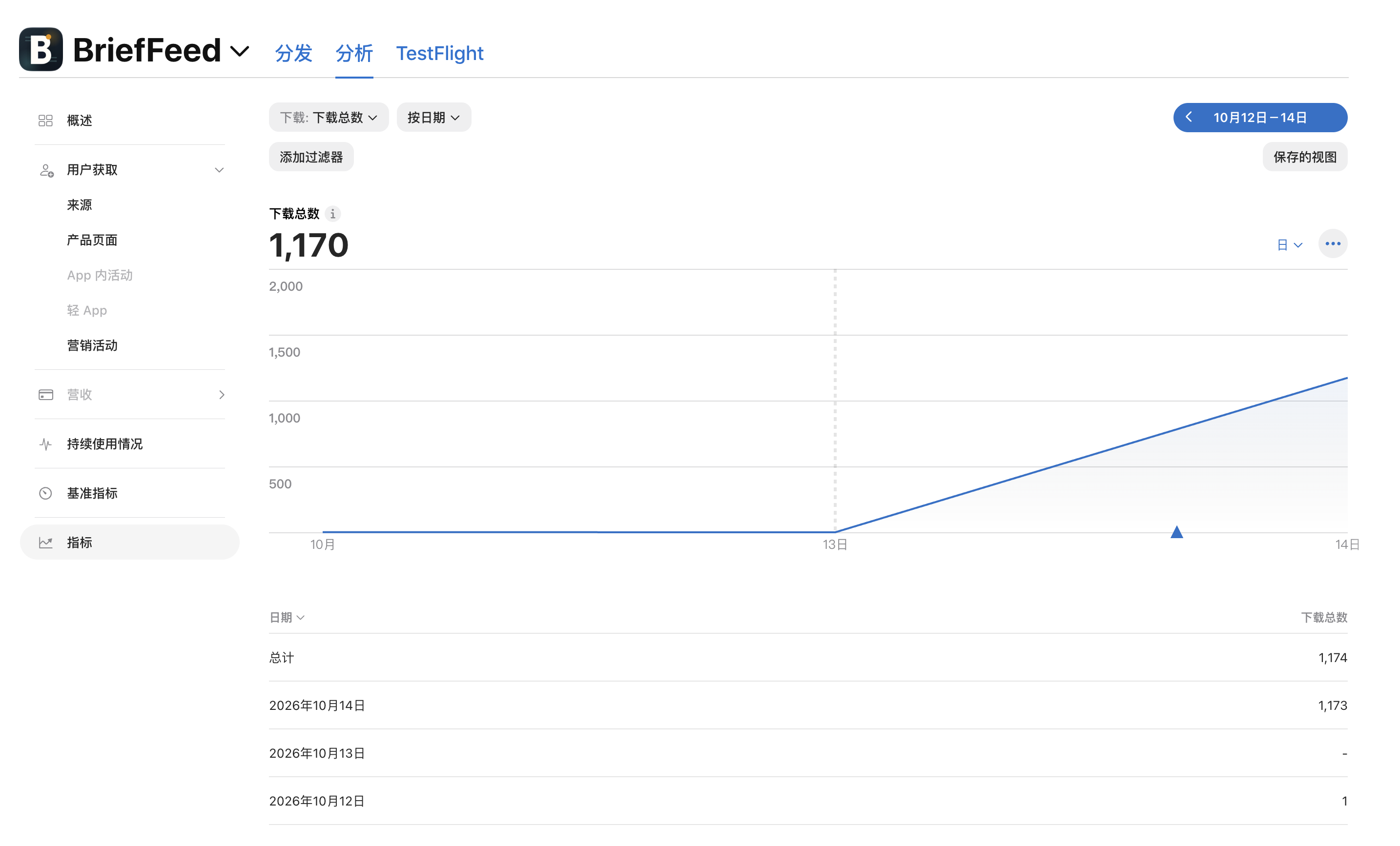Image resolution: width=1400 pixels, height=846 pixels.
Task: Click the 总计 row label
Action: coord(281,658)
